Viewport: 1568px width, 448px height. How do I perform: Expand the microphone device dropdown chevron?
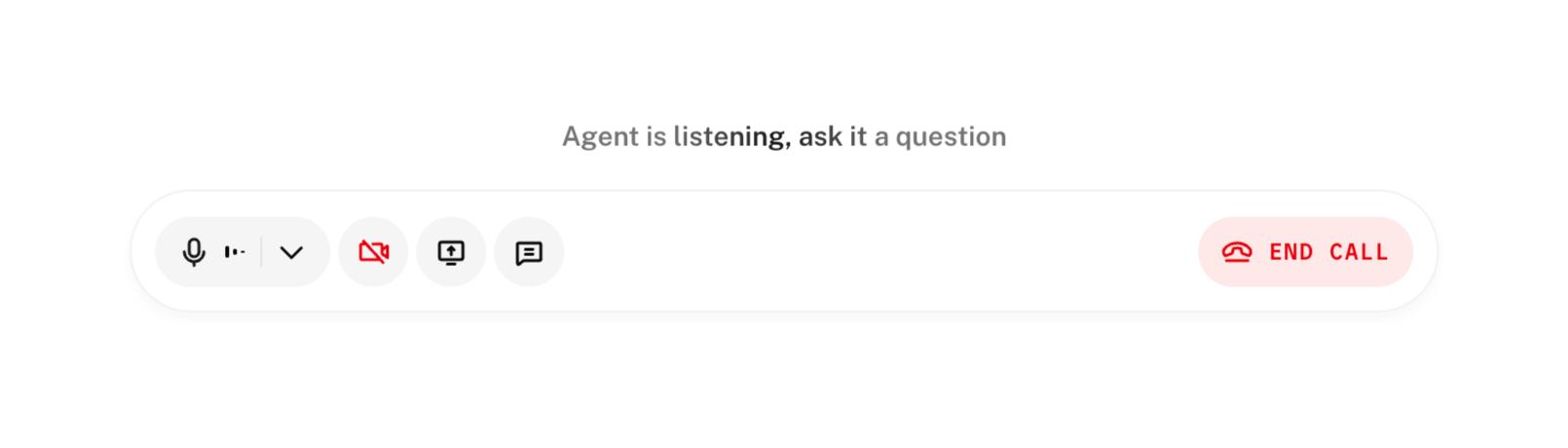click(x=291, y=252)
